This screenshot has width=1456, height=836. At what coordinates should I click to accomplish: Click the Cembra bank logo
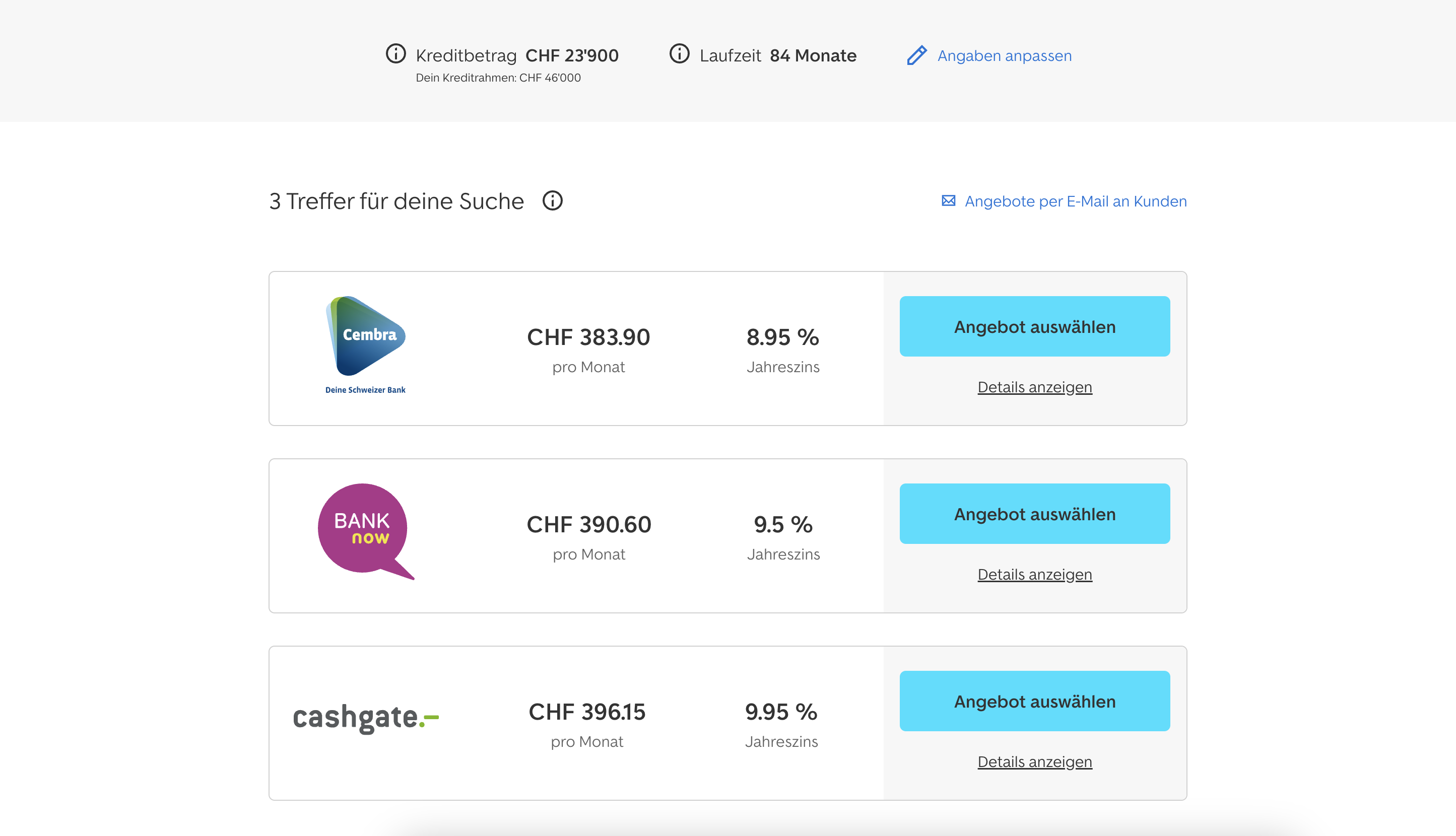coord(366,343)
